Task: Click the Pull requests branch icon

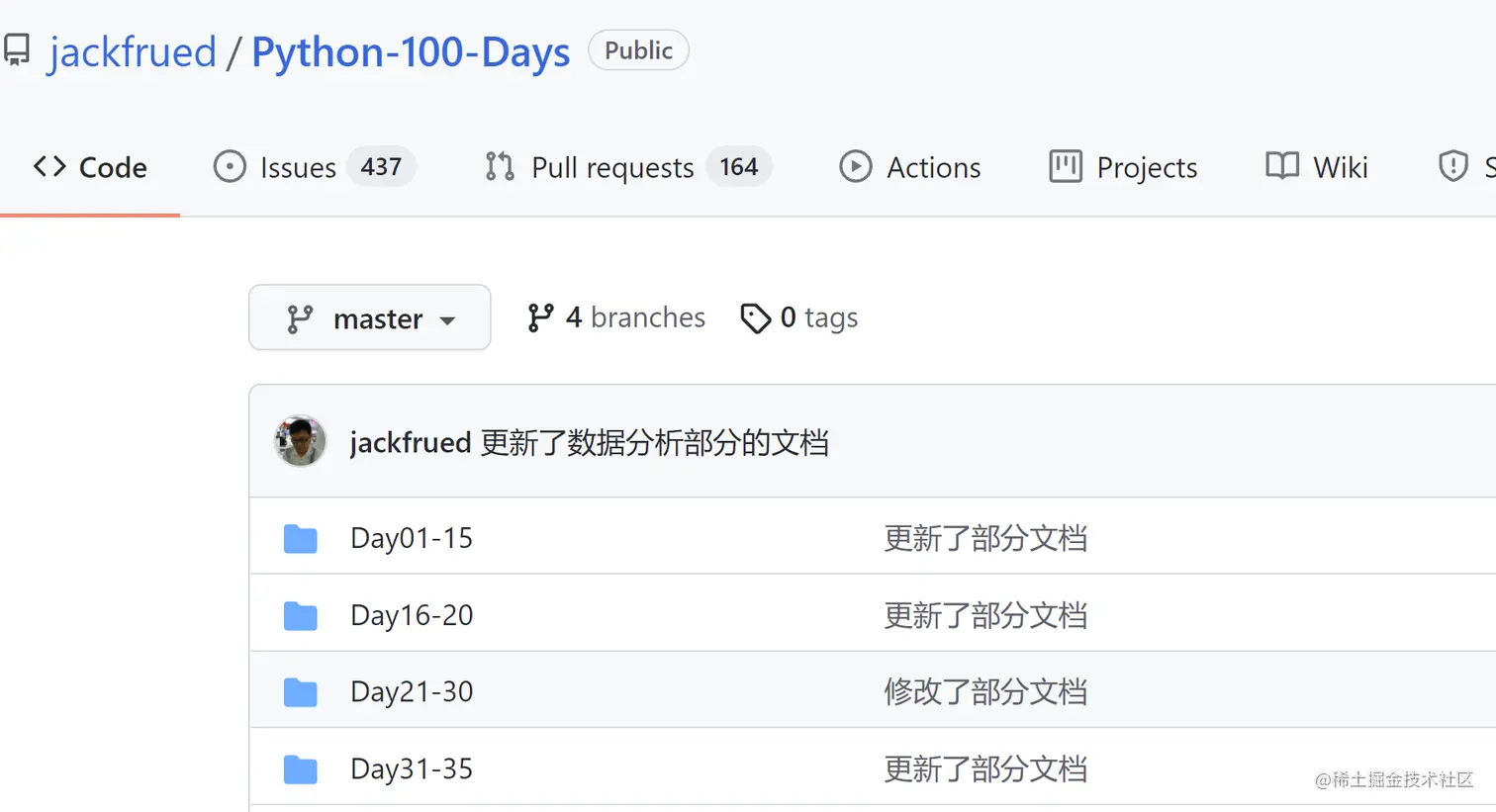Action: point(500,166)
